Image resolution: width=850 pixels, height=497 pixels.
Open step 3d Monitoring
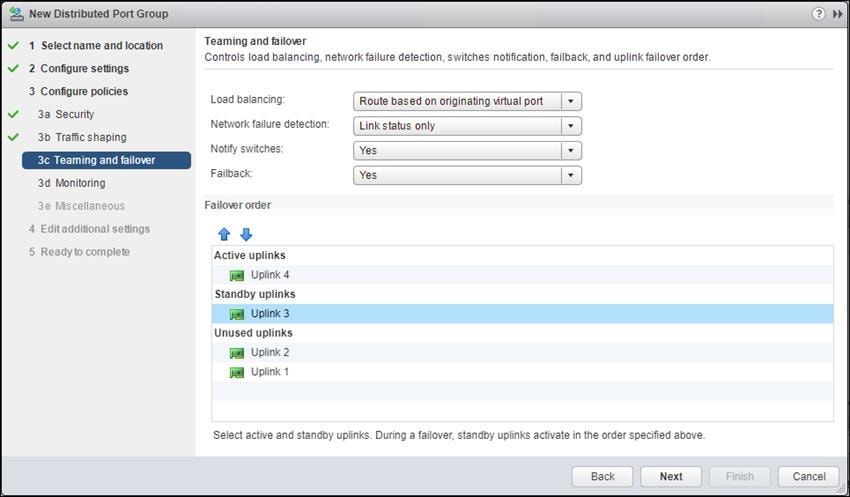(72, 183)
